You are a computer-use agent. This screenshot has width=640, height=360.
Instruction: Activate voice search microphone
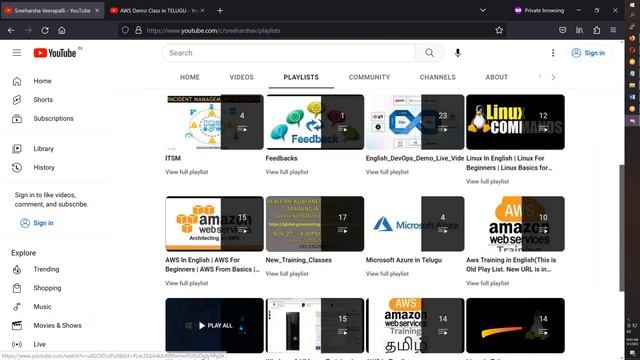point(458,53)
